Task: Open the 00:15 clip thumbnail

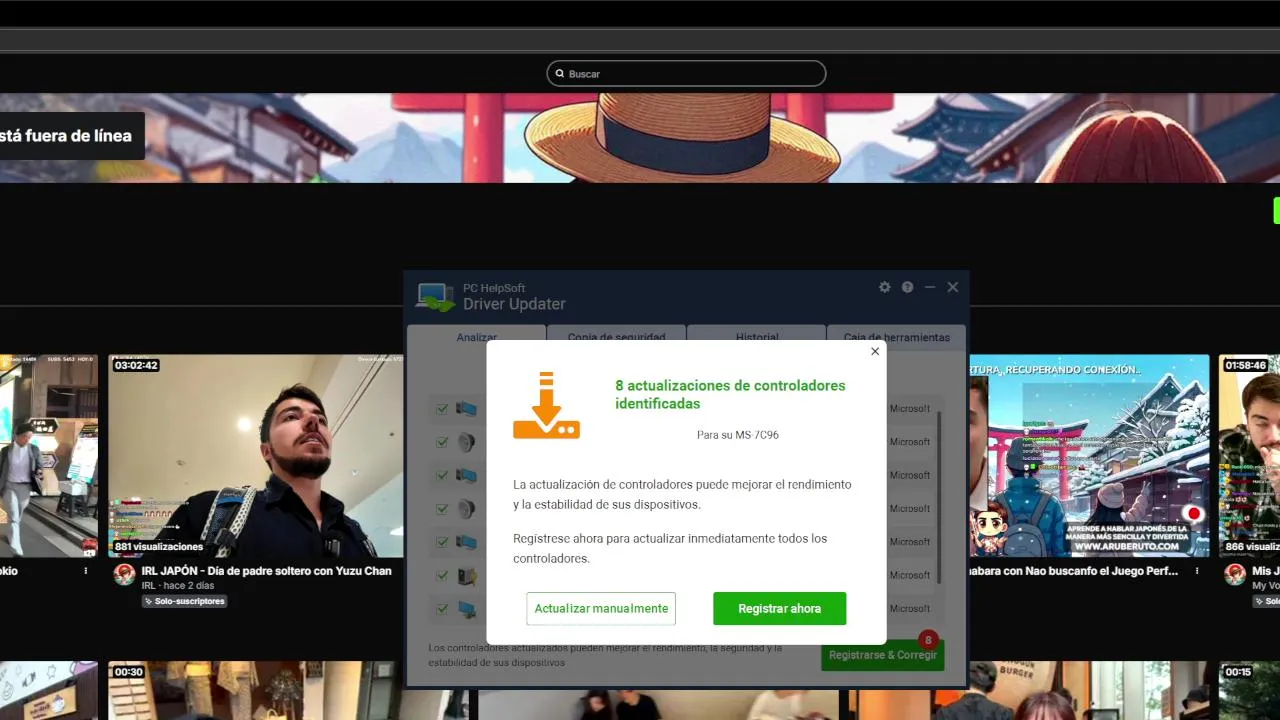Action: 1249,690
